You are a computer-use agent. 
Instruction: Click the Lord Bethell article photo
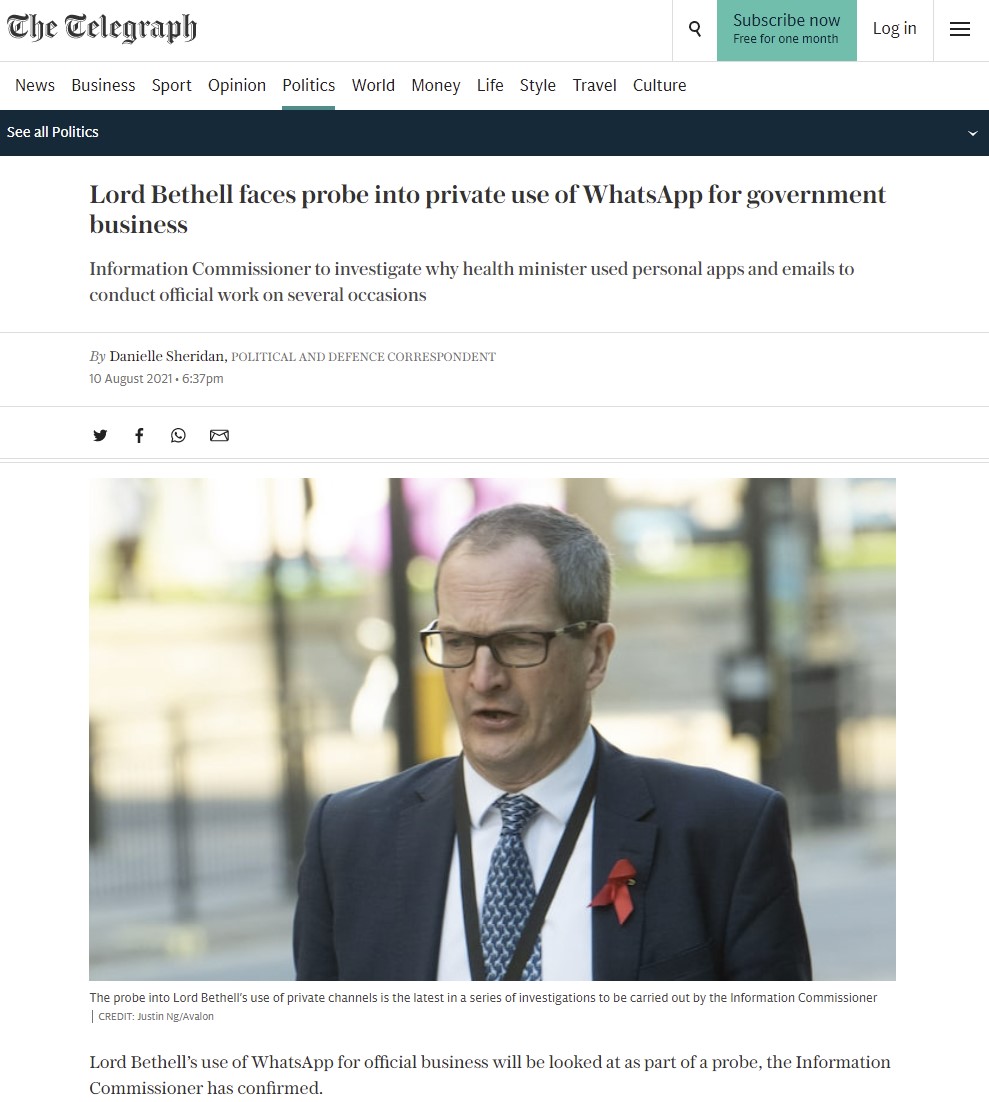(492, 729)
